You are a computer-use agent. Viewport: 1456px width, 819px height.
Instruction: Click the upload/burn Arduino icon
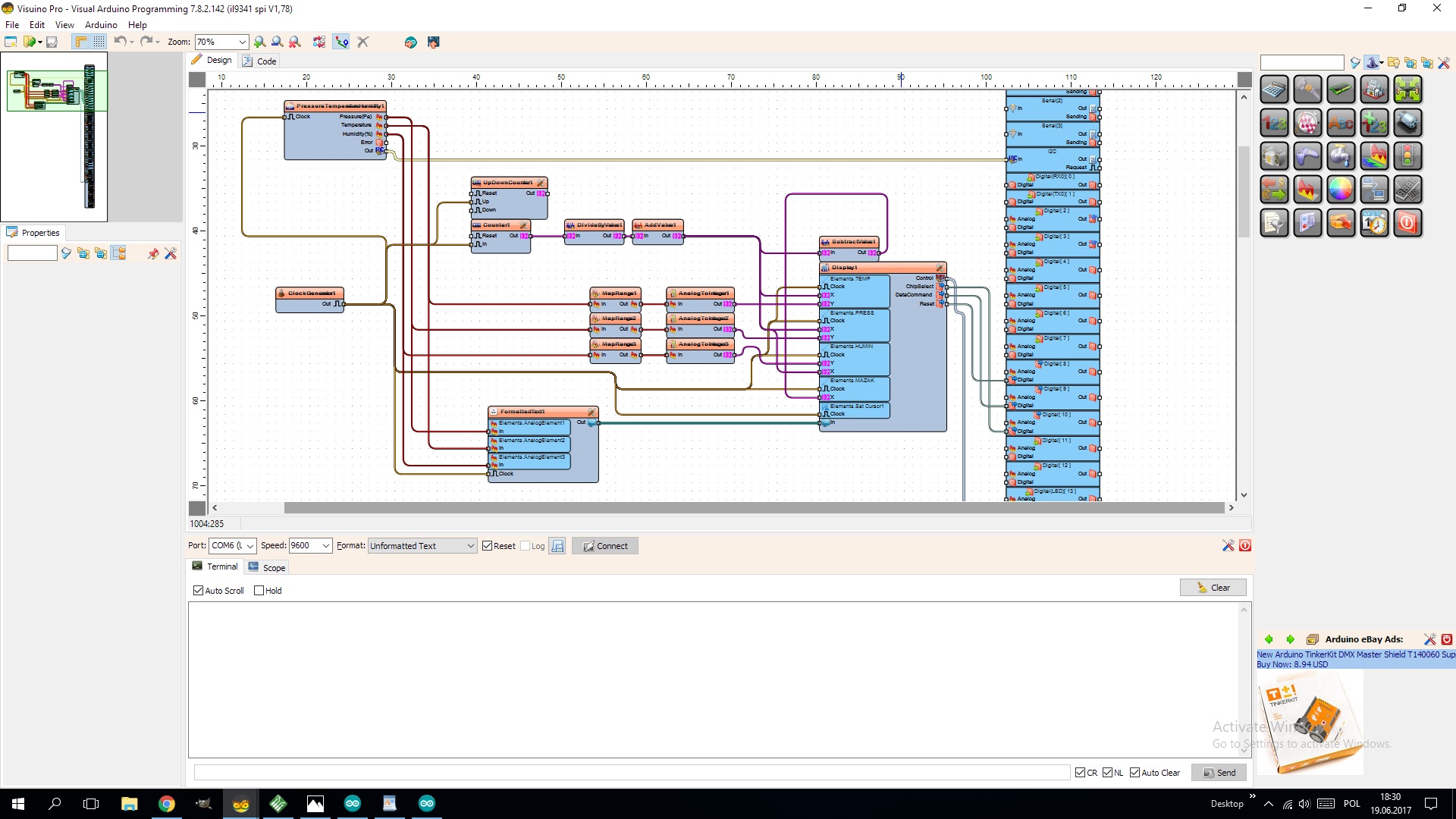432,41
